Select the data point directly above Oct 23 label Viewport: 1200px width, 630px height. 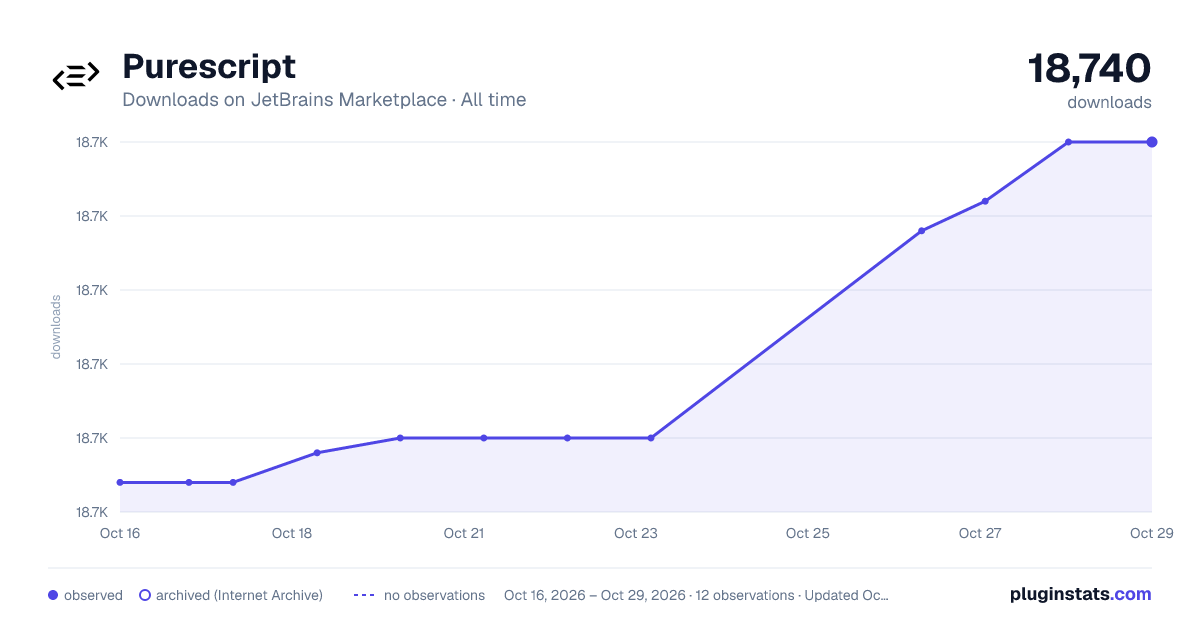pos(651,438)
